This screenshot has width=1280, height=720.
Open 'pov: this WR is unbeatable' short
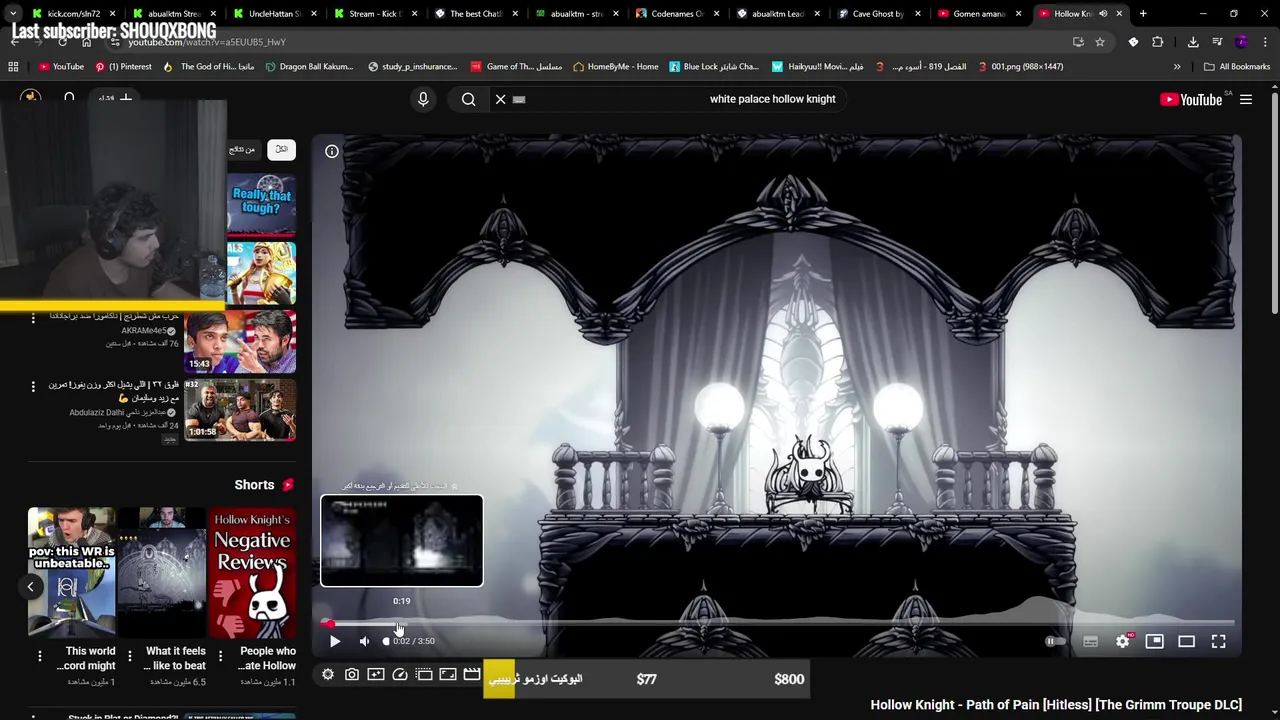pyautogui.click(x=72, y=573)
